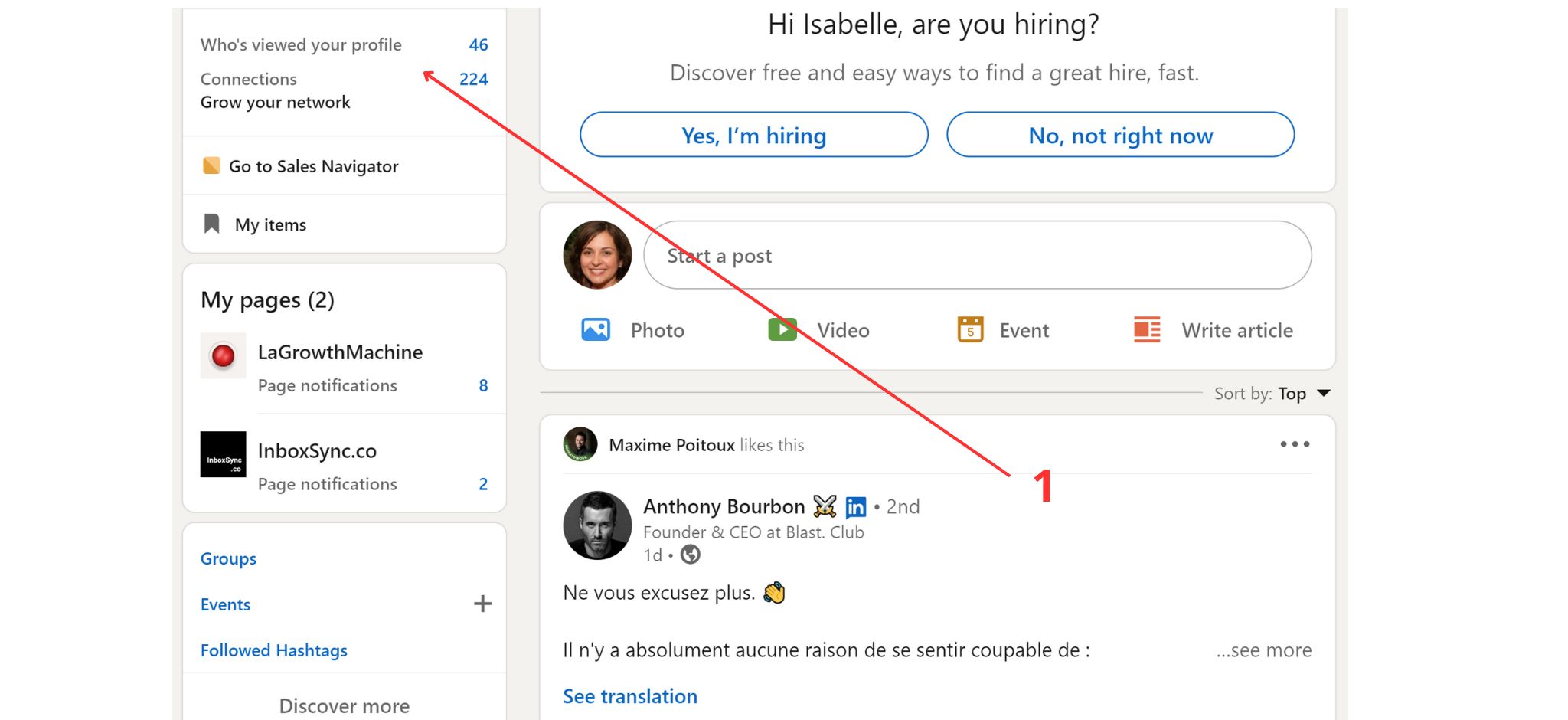Screen dimensions: 1568x720
Task: Click the 'Hi Isabelle, are you hiring?' heading
Action: [x=933, y=25]
